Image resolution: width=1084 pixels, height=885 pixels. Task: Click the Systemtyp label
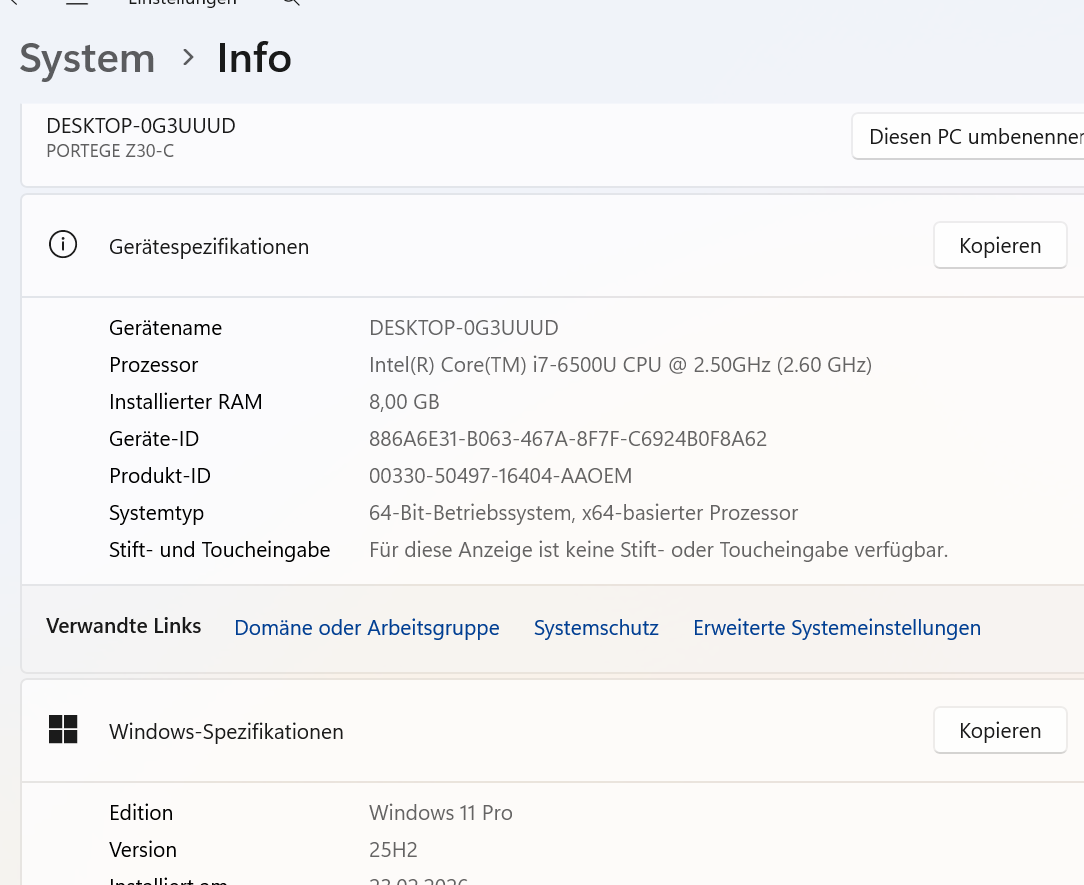(x=156, y=514)
